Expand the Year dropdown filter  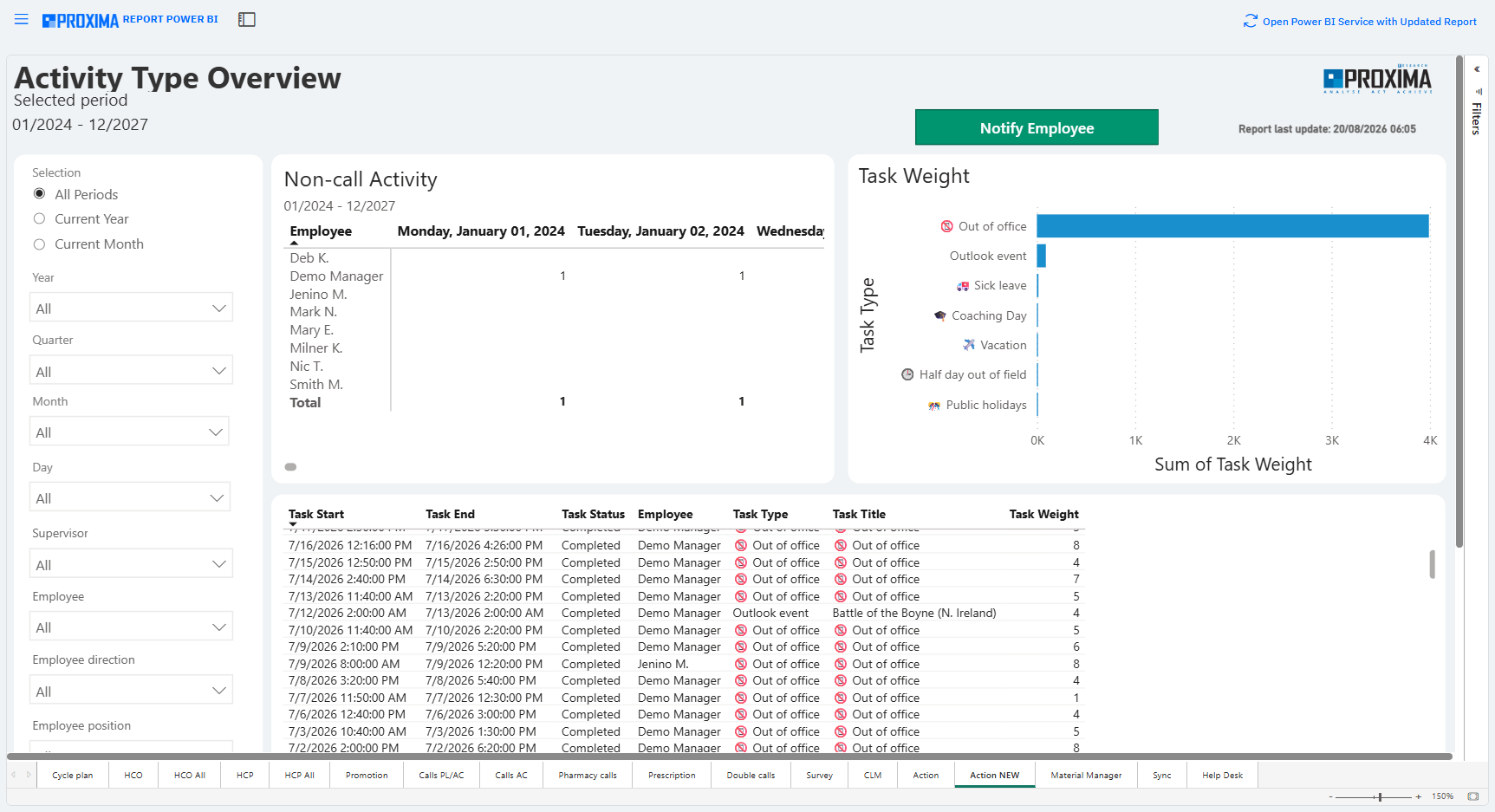pos(131,308)
